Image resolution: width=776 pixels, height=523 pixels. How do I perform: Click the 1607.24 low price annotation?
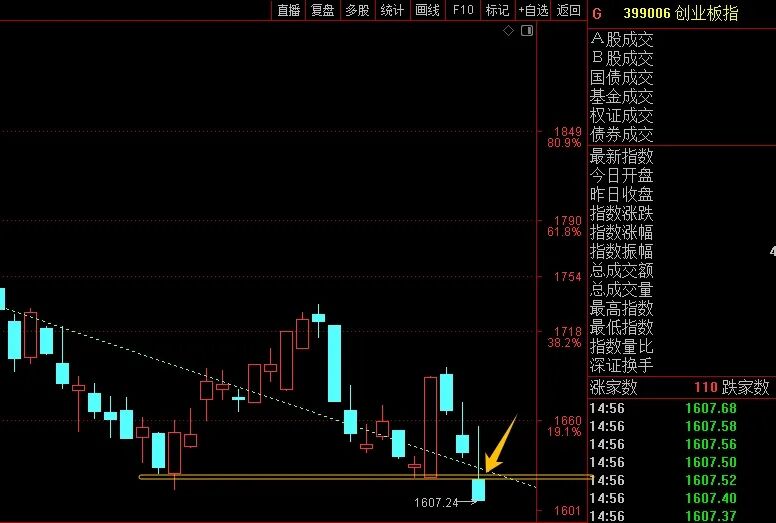tap(436, 503)
